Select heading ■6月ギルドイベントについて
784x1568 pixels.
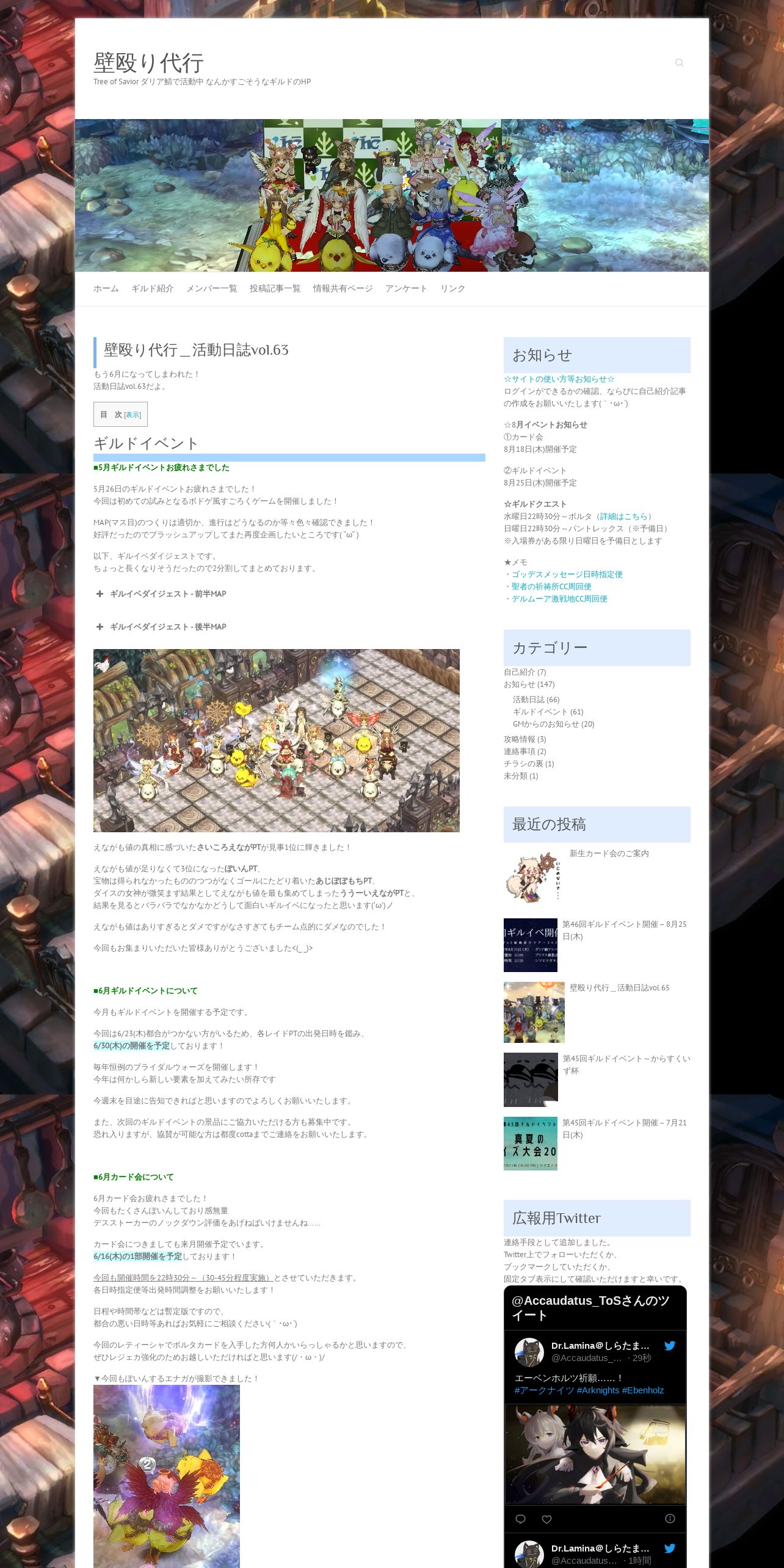coord(145,991)
